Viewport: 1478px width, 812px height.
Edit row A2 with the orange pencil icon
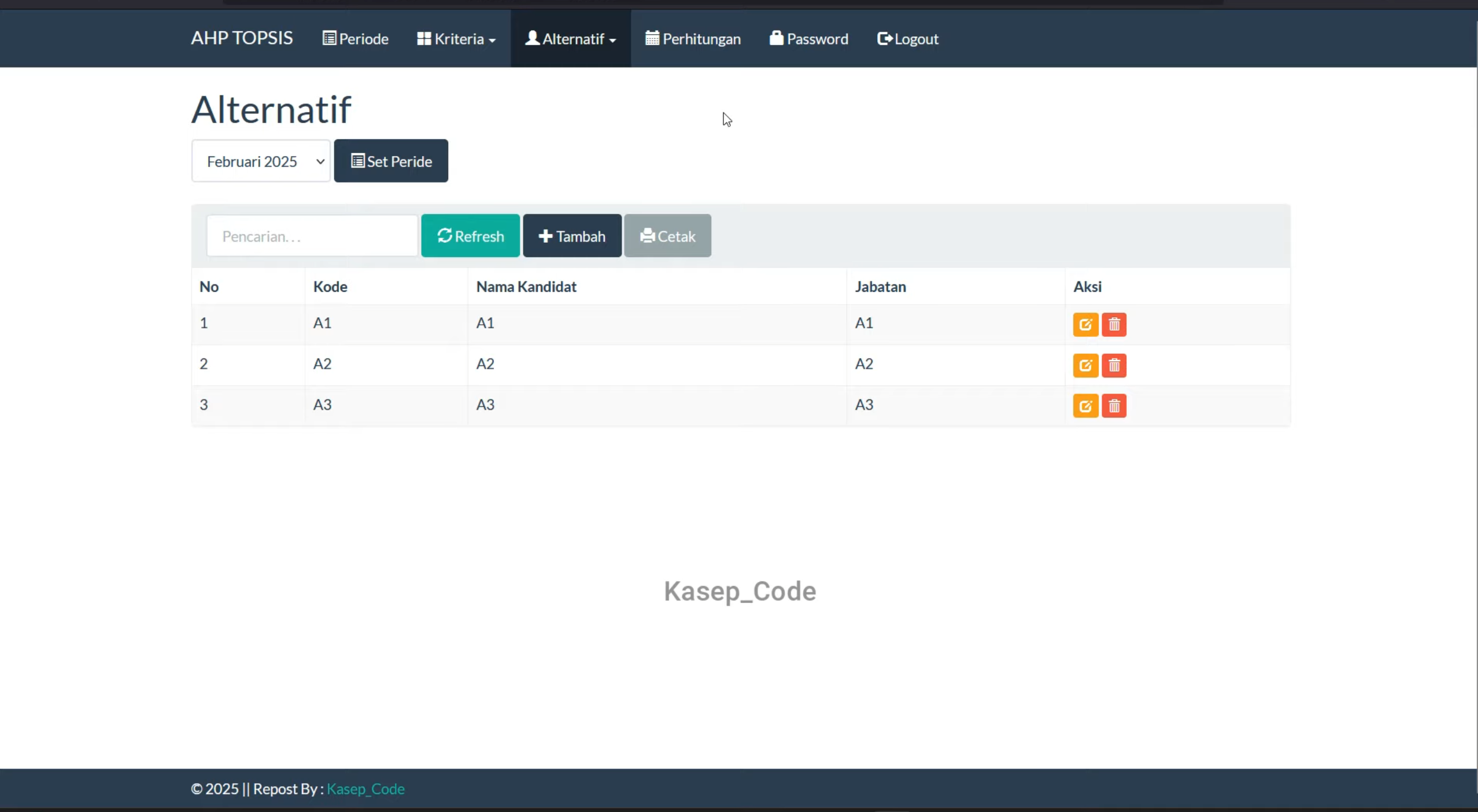[1085, 365]
